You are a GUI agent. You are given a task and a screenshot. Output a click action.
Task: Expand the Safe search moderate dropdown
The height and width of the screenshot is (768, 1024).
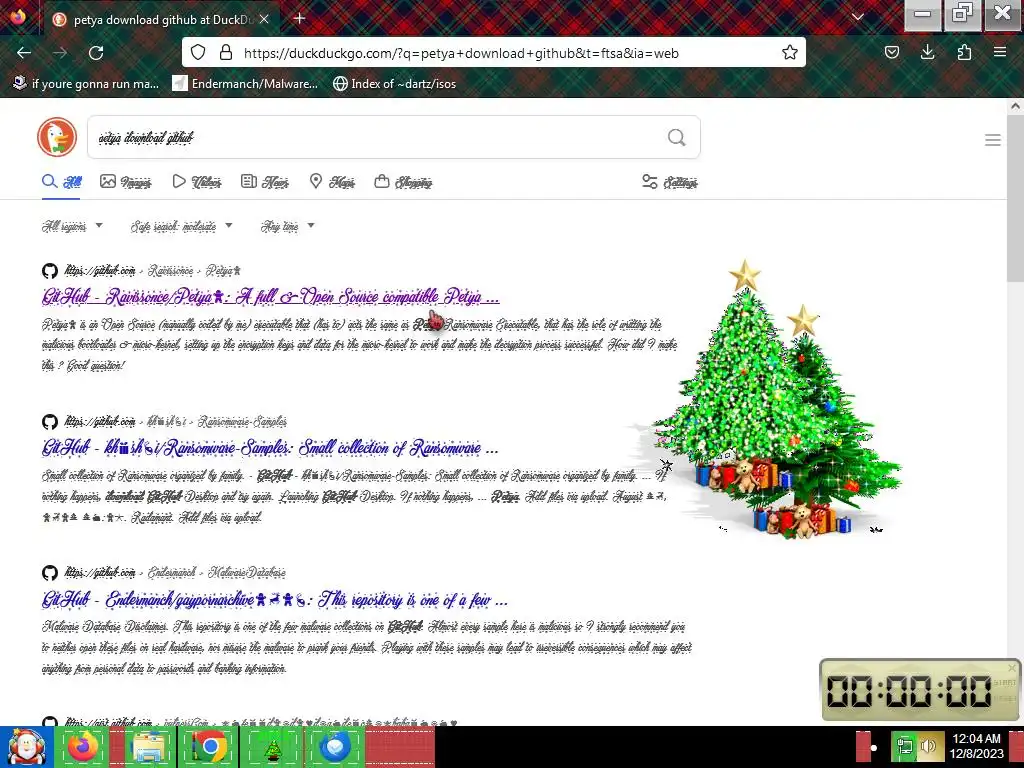182,226
